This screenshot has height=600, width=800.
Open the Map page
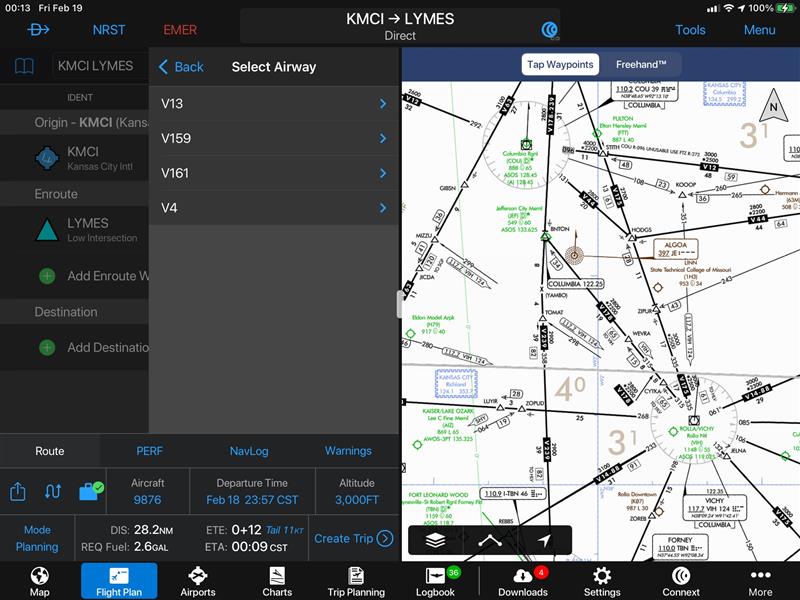(x=39, y=582)
